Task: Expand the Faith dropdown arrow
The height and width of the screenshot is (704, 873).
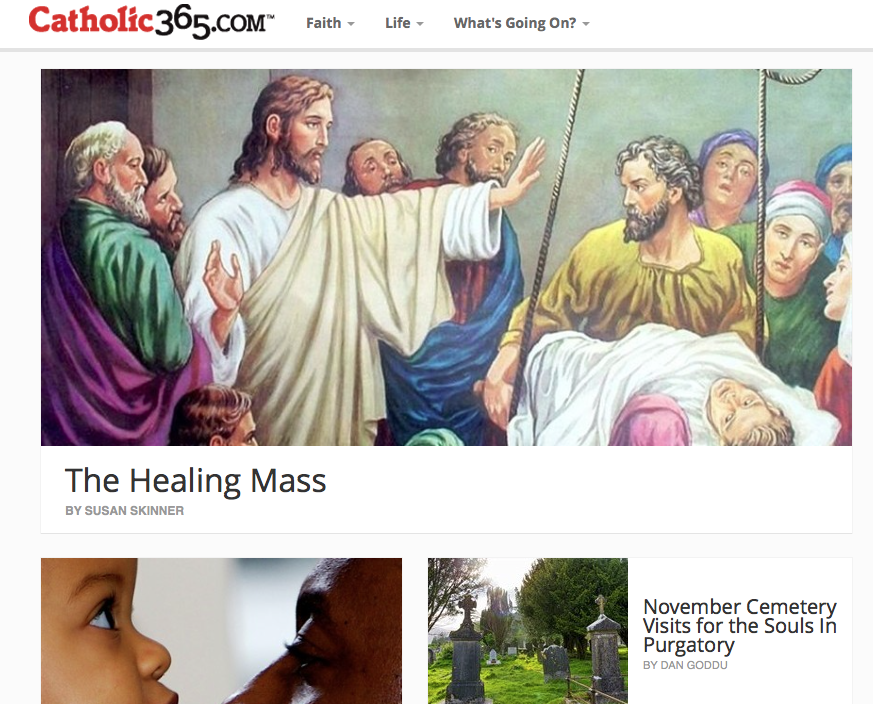Action: [351, 24]
